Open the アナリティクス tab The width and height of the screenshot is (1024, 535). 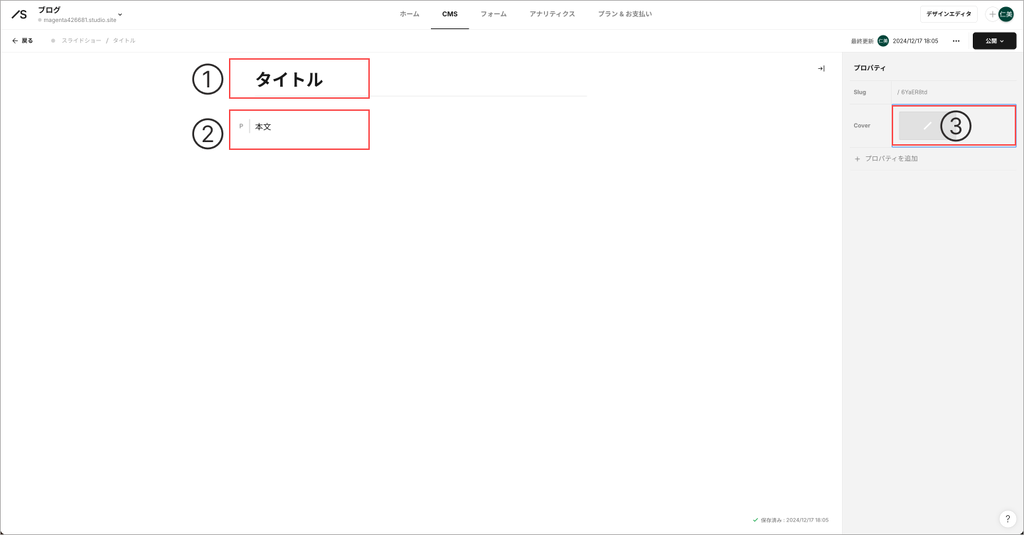click(552, 14)
